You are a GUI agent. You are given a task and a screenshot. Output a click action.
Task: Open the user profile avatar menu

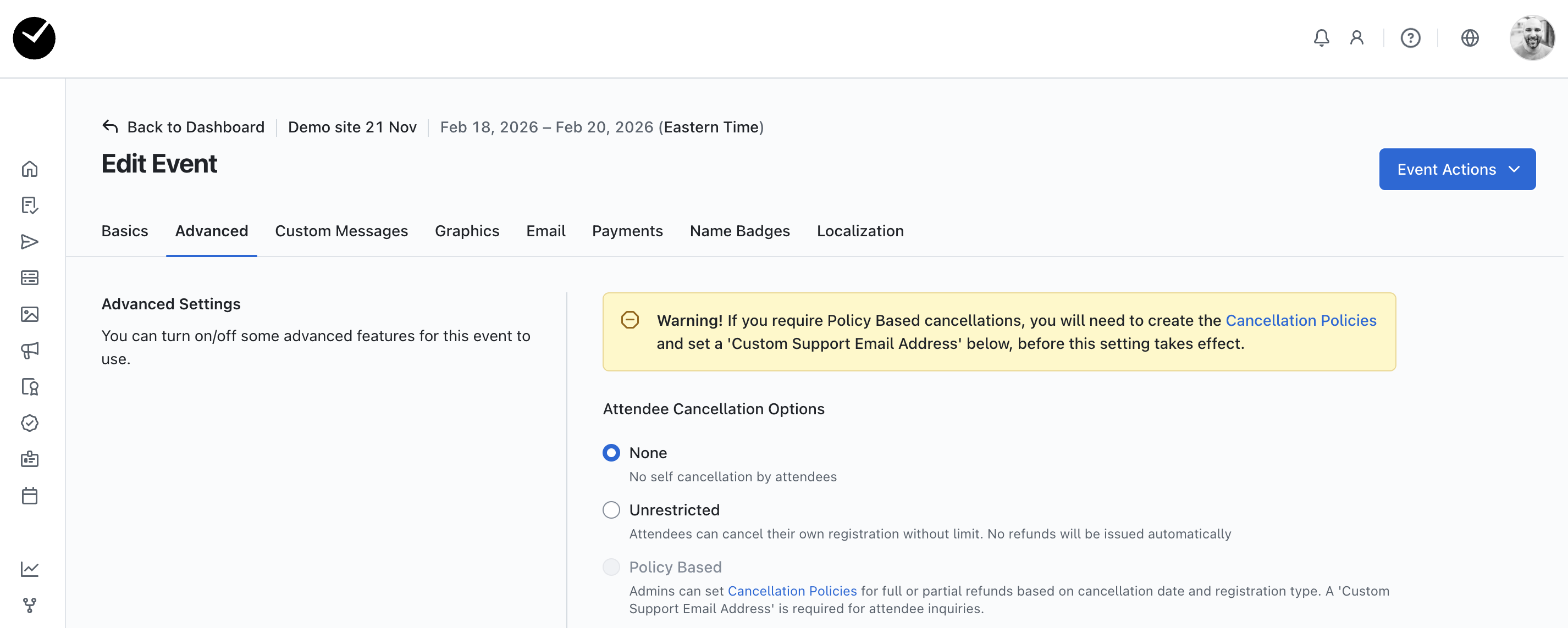click(x=1532, y=38)
